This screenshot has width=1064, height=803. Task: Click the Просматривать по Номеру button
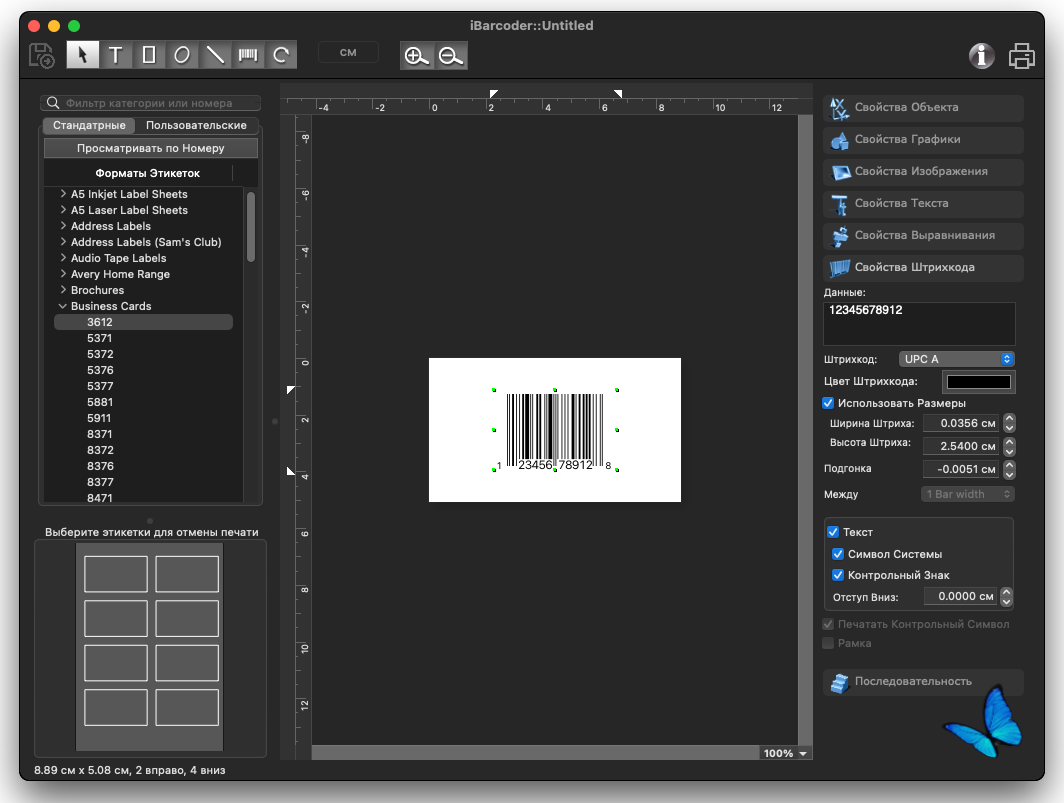coord(149,148)
